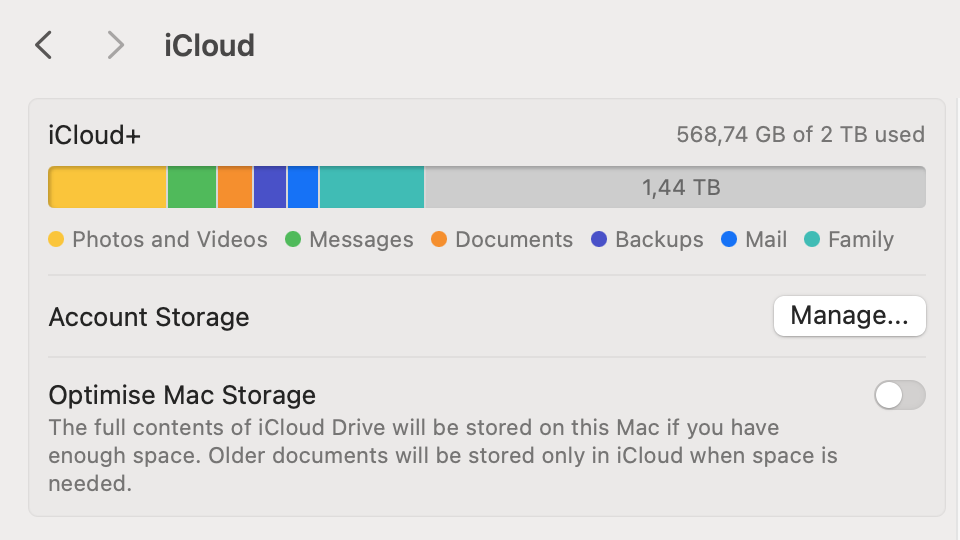Open the Manage... account storage button

pyautogui.click(x=849, y=316)
